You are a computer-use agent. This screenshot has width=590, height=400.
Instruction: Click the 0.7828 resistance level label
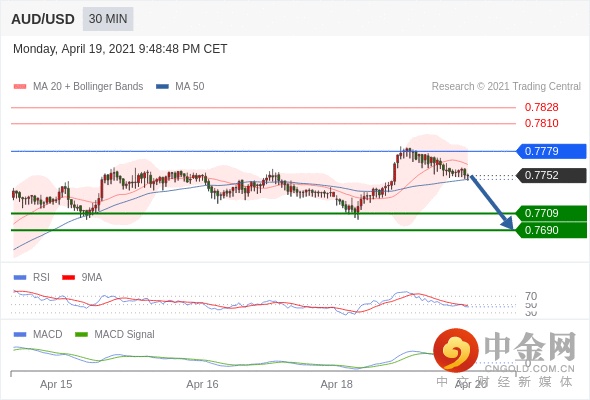point(541,107)
